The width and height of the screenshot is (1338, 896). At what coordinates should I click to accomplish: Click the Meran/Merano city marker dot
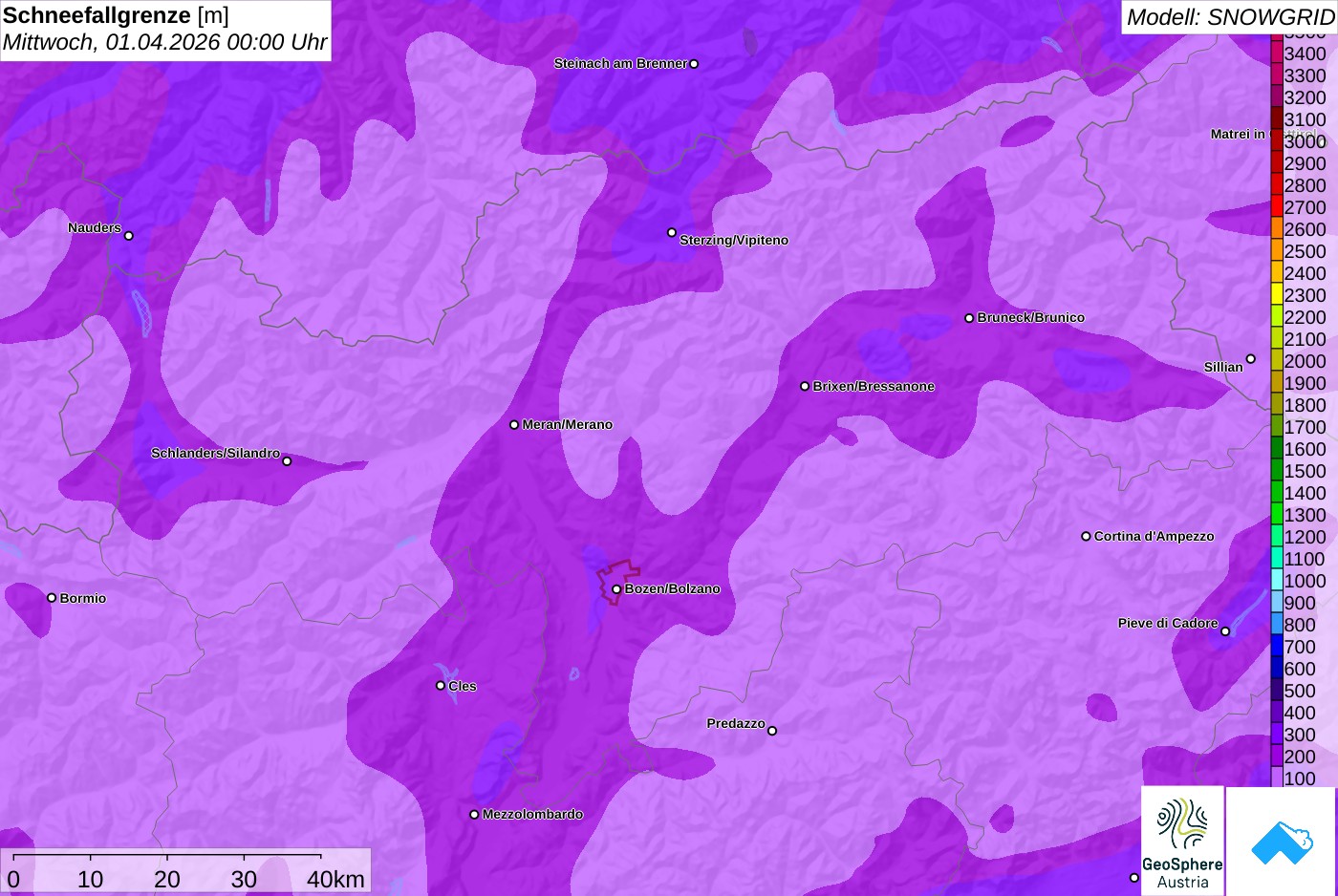point(514,425)
